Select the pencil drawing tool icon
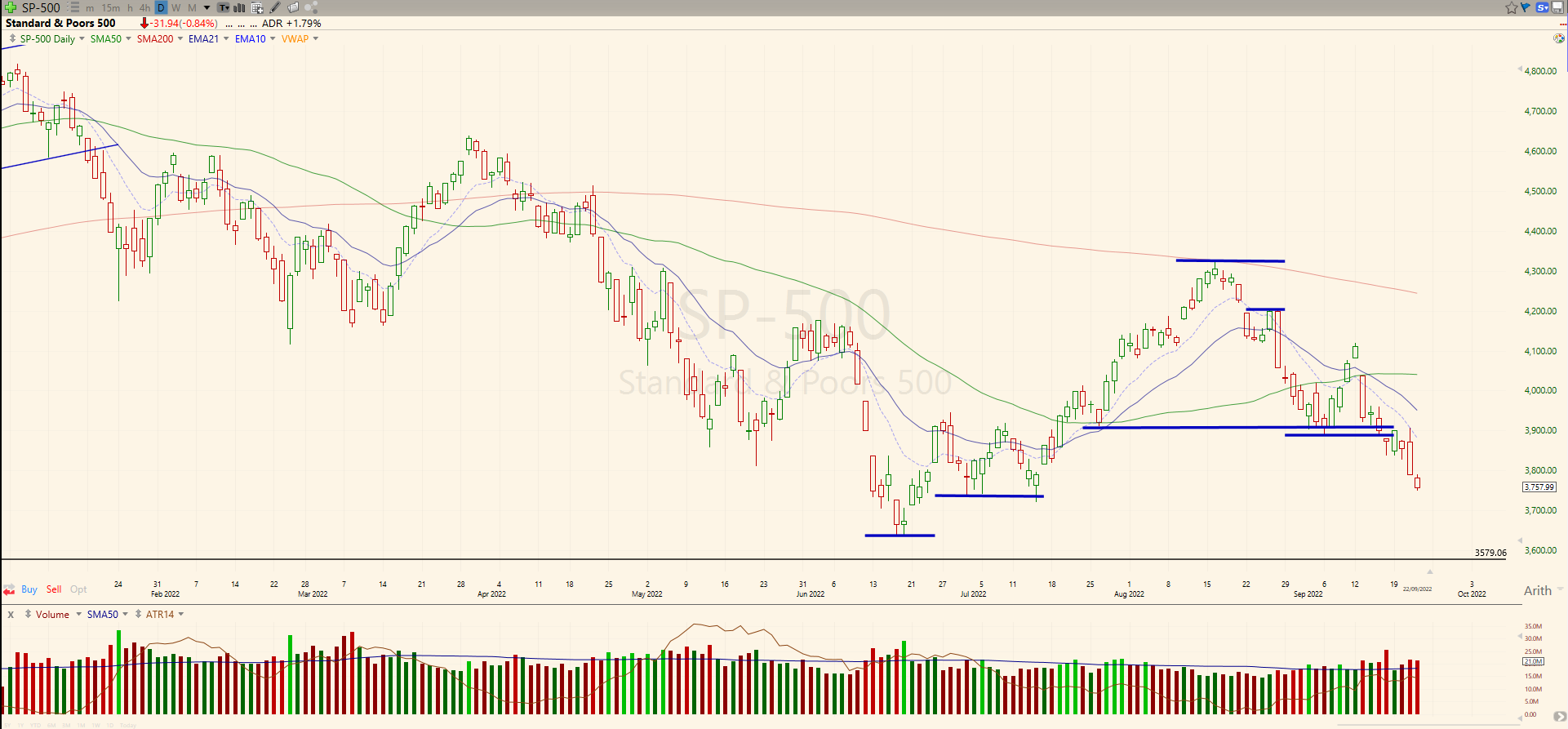This screenshot has width=1568, height=729. (275, 7)
